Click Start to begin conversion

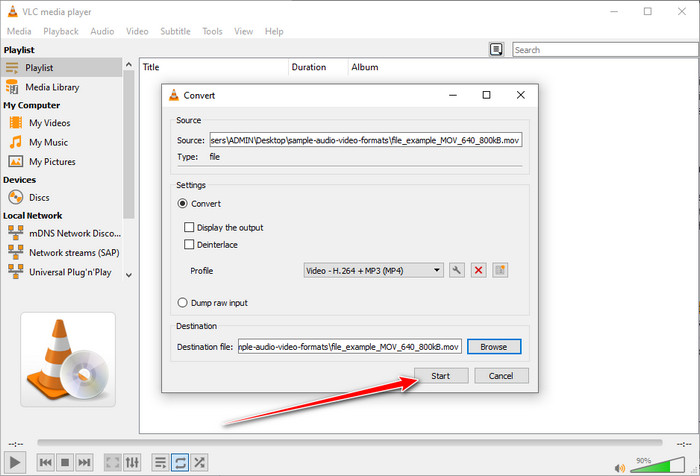[x=441, y=376]
